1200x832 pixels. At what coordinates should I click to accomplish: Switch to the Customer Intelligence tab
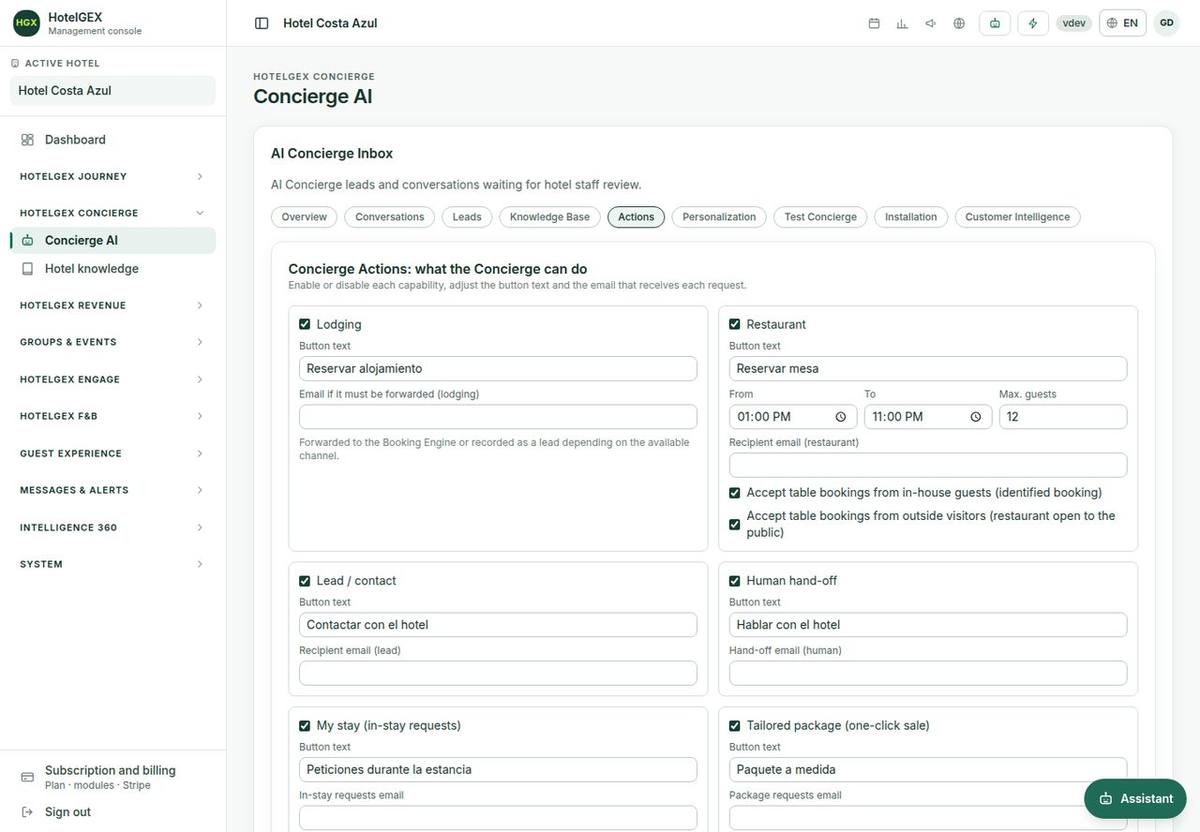[1017, 217]
